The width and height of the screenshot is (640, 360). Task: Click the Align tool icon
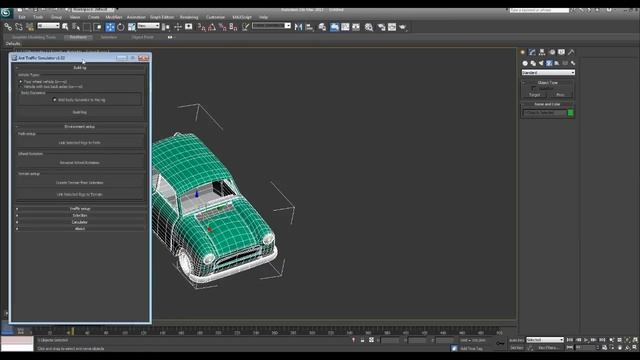coord(309,27)
